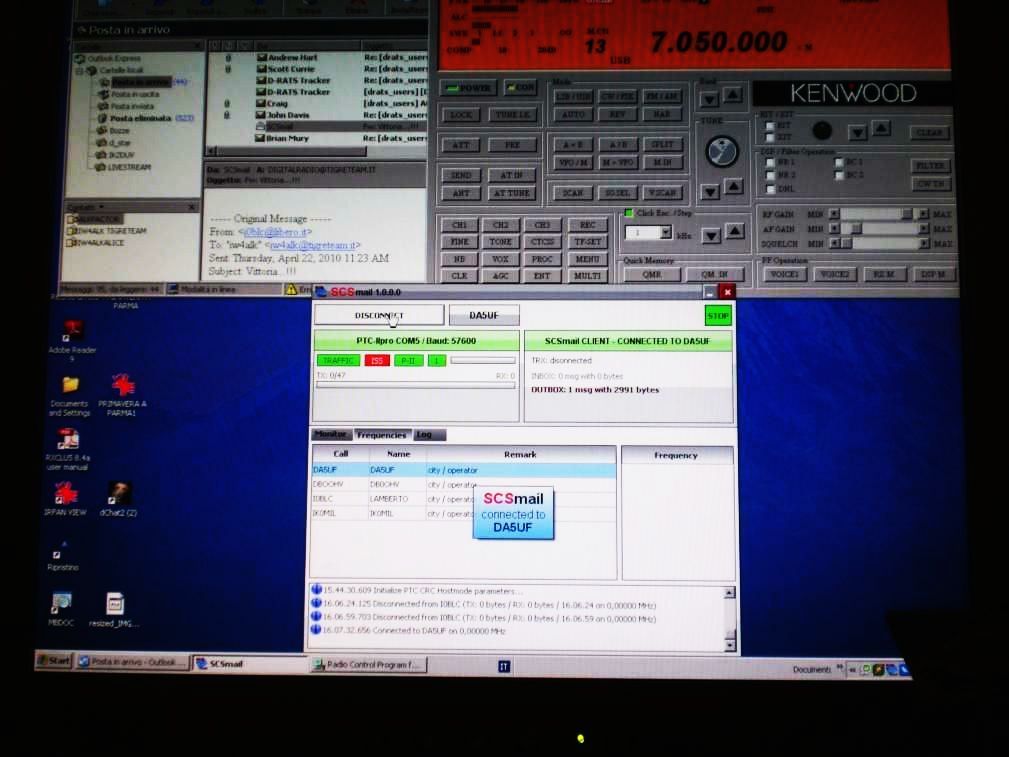Open the Posta inviata folder

point(133,106)
